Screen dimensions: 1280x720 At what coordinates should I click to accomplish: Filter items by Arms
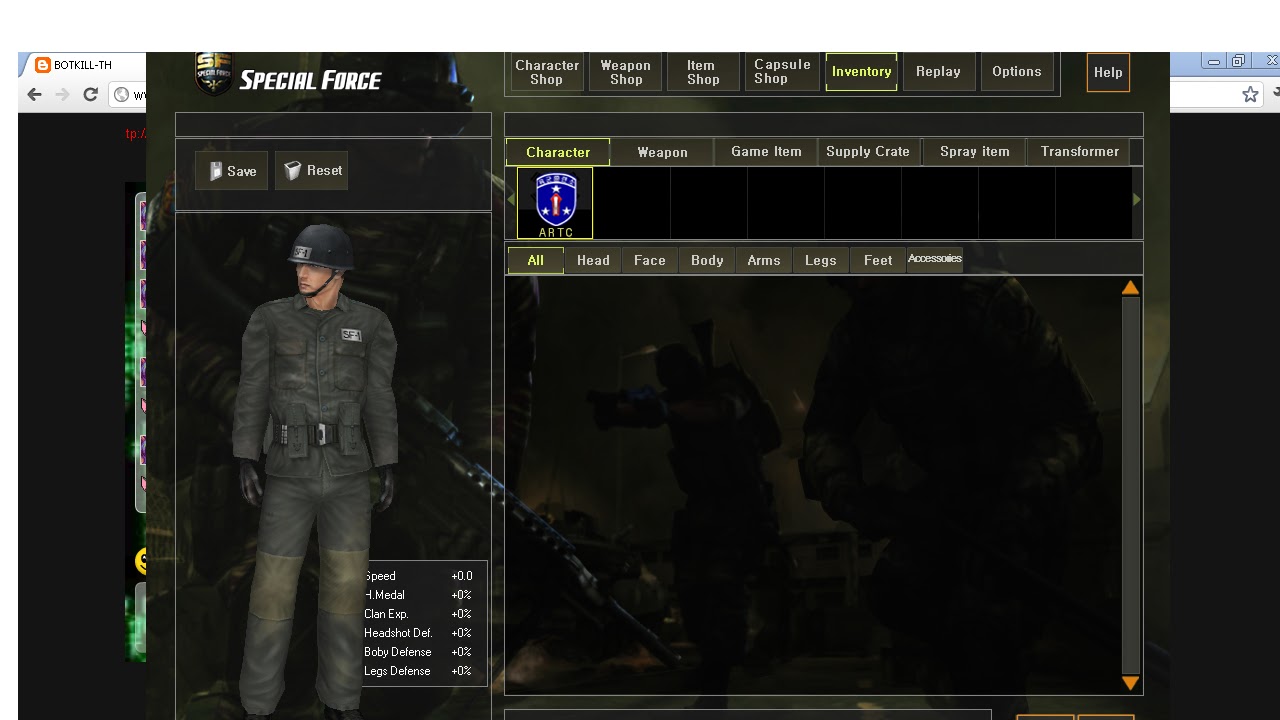[764, 261]
